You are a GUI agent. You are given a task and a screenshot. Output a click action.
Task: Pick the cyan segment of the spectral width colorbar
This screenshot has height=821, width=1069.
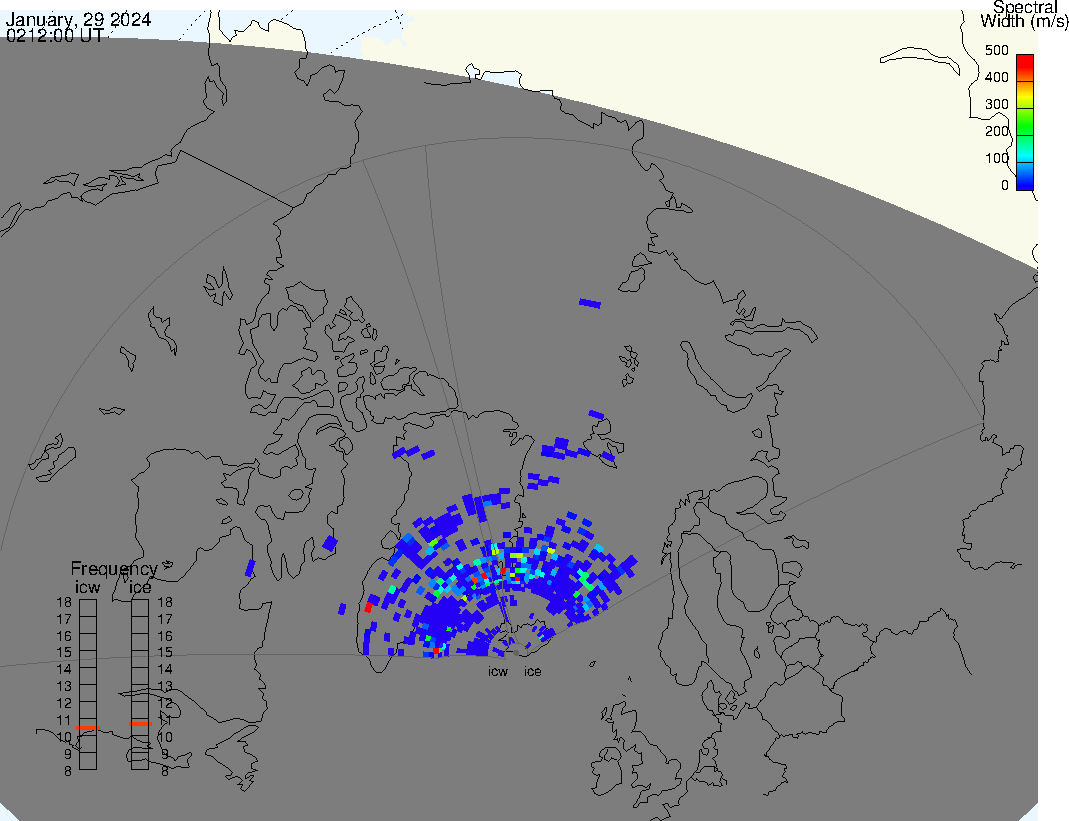(1025, 149)
